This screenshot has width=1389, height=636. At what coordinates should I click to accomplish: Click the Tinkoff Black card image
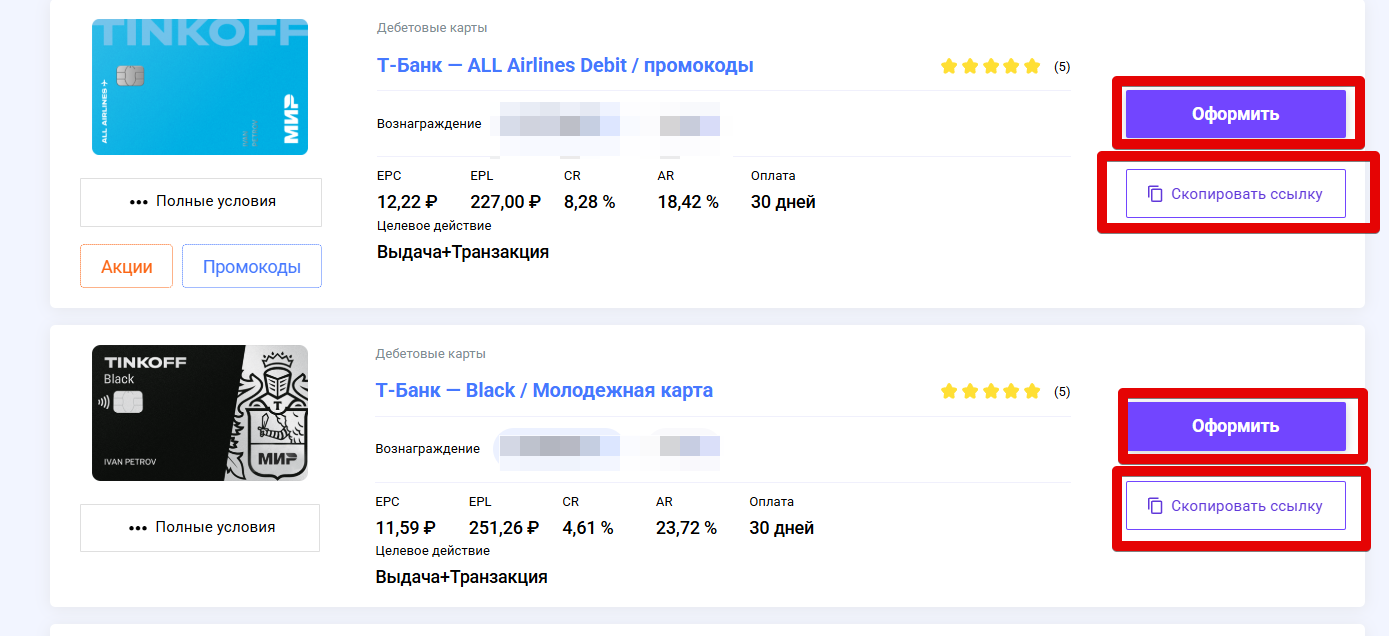point(200,413)
